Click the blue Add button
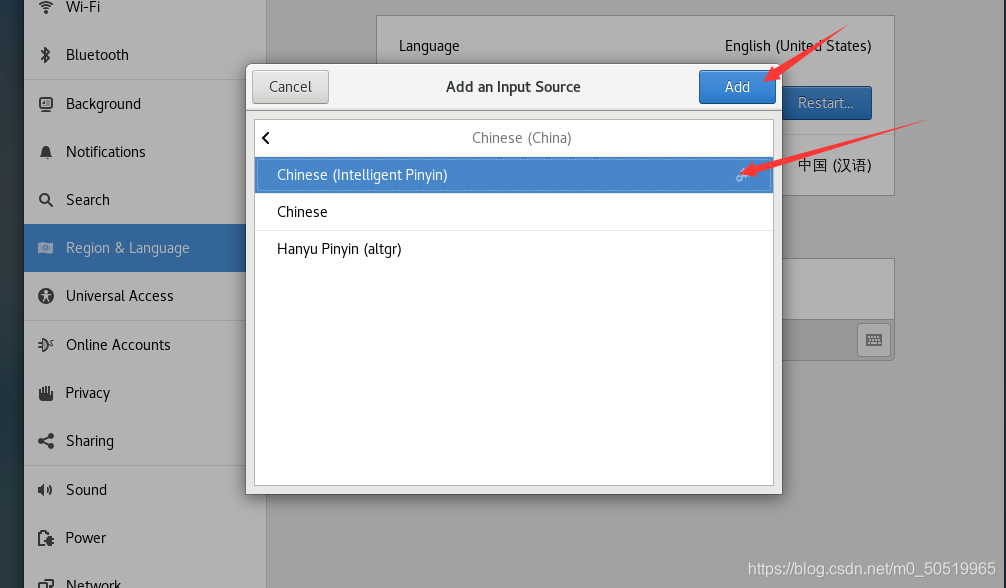Screen dimensions: 1006x588 click(x=737, y=87)
